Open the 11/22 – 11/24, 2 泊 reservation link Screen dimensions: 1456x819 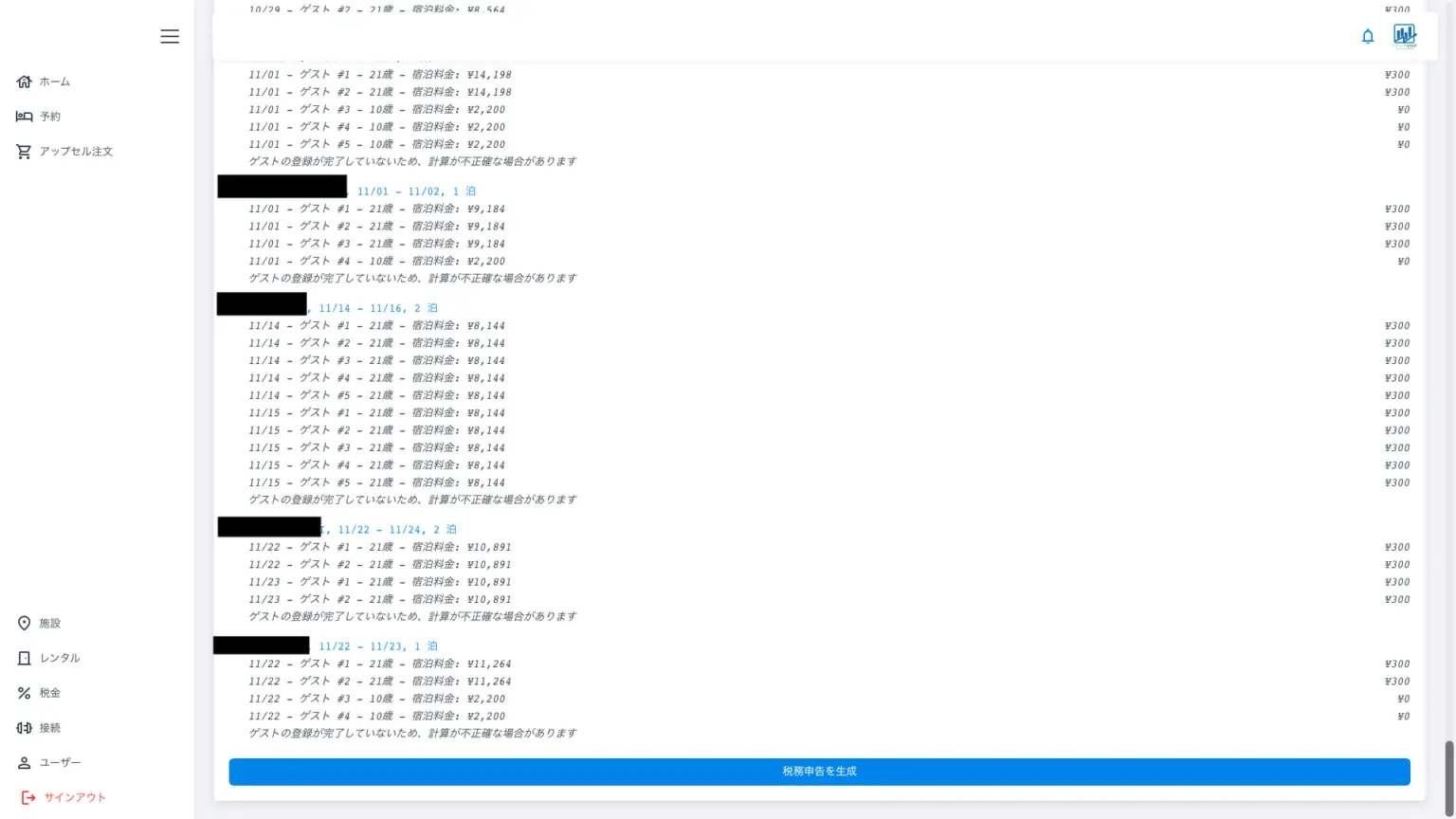tap(396, 530)
